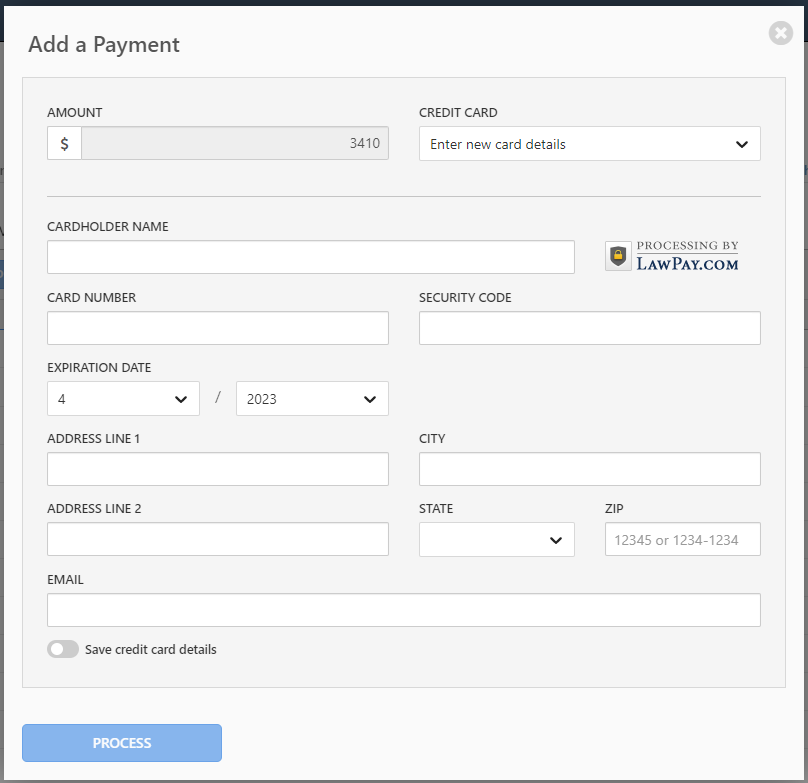
Task: Expand the expiration month dropdown
Action: coord(123,398)
